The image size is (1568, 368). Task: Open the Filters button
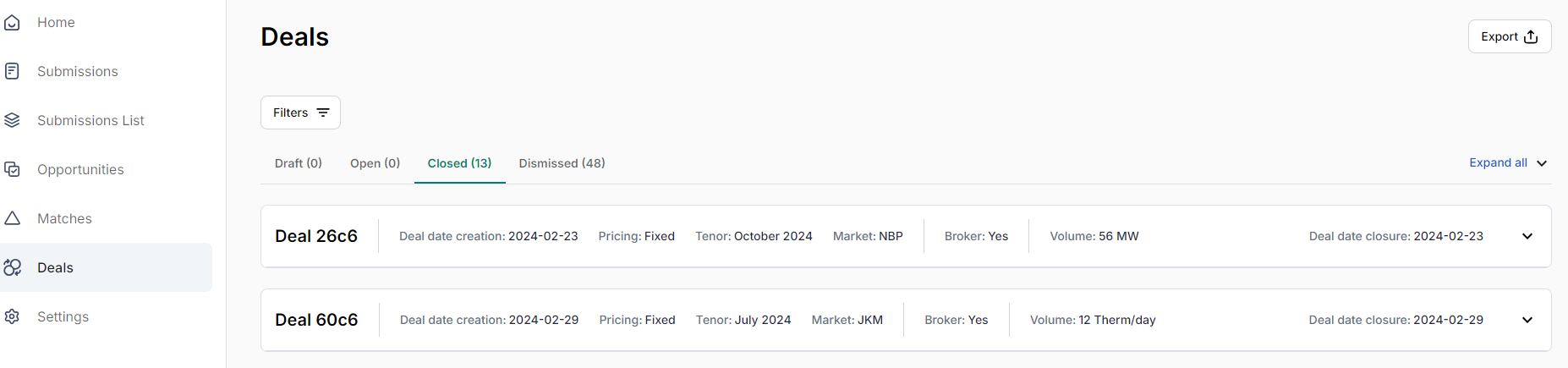[300, 113]
